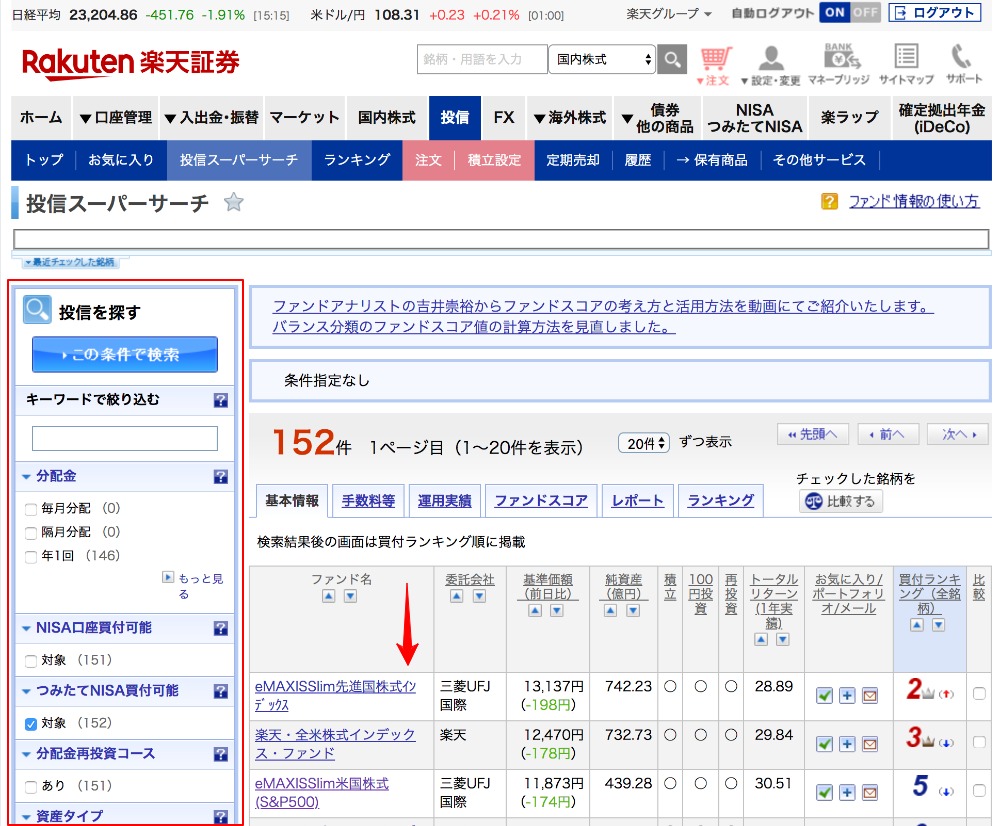This screenshot has height=826, width=1000.
Task: Click the Rakuten 楽天証券 logo
Action: [130, 63]
